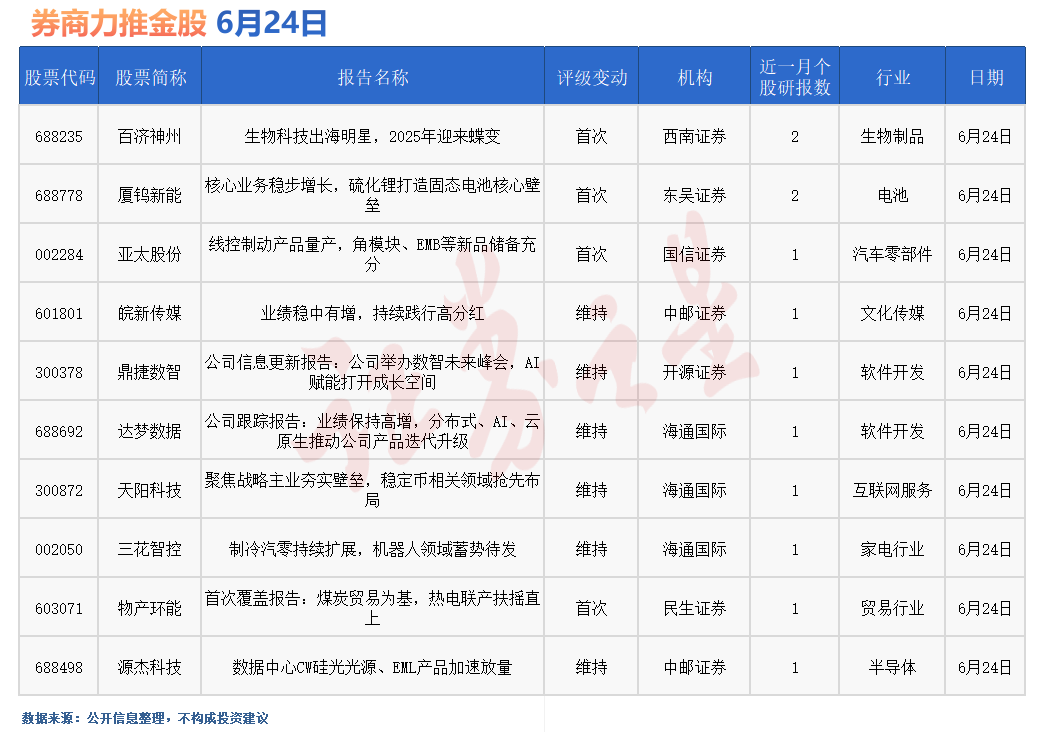The height and width of the screenshot is (732, 1047).
Task: Click the 日期 column header
Action: tap(985, 77)
